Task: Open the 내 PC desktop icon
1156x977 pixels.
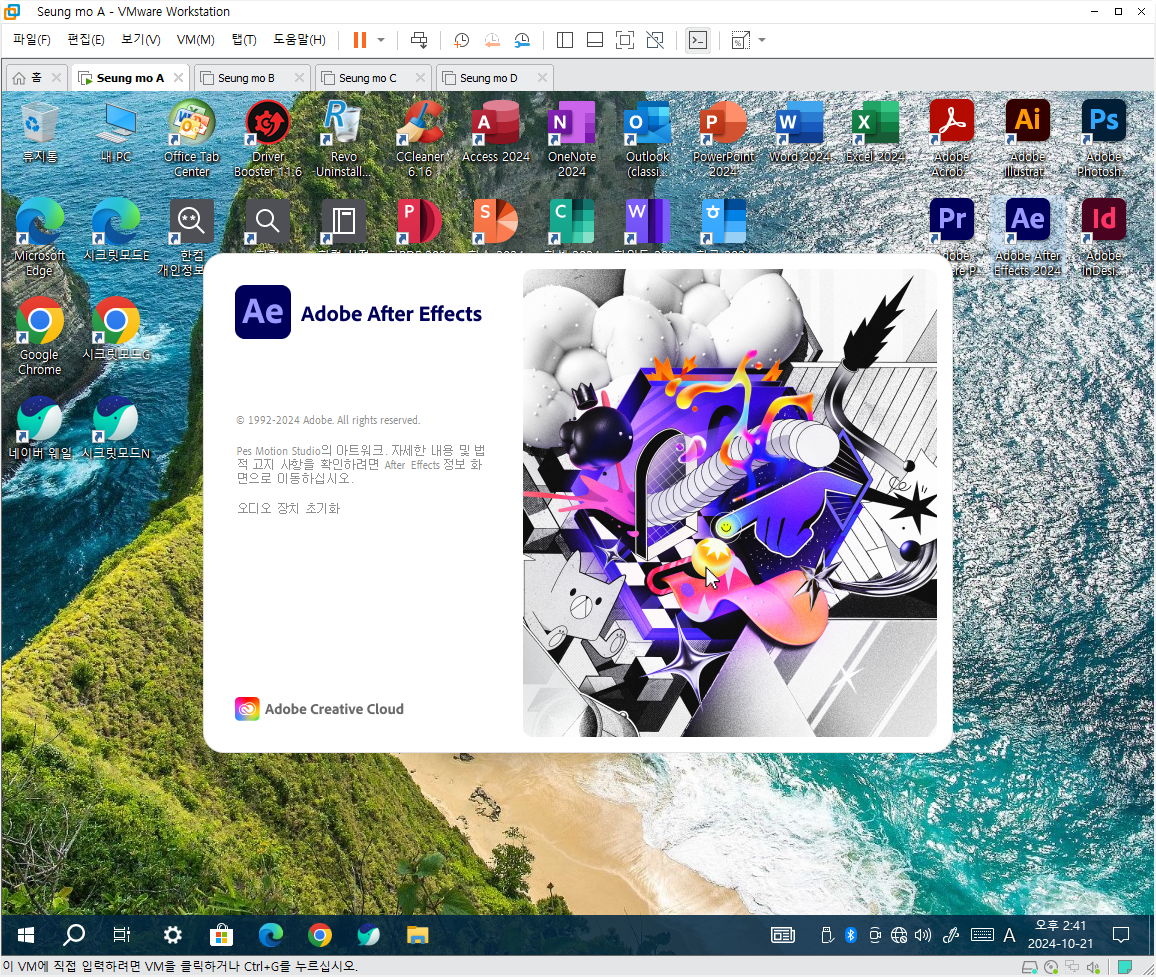Action: point(116,133)
